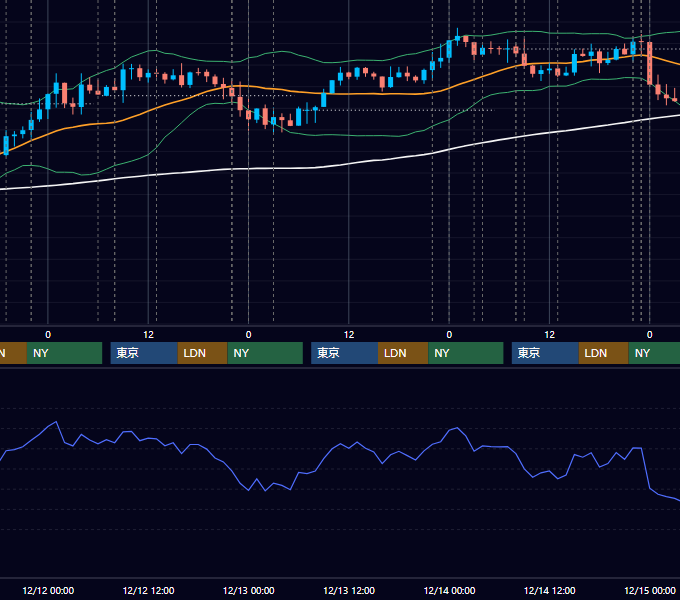The image size is (680, 600).
Task: Click hour label 12 above 12/12 12:00
Action: click(148, 335)
